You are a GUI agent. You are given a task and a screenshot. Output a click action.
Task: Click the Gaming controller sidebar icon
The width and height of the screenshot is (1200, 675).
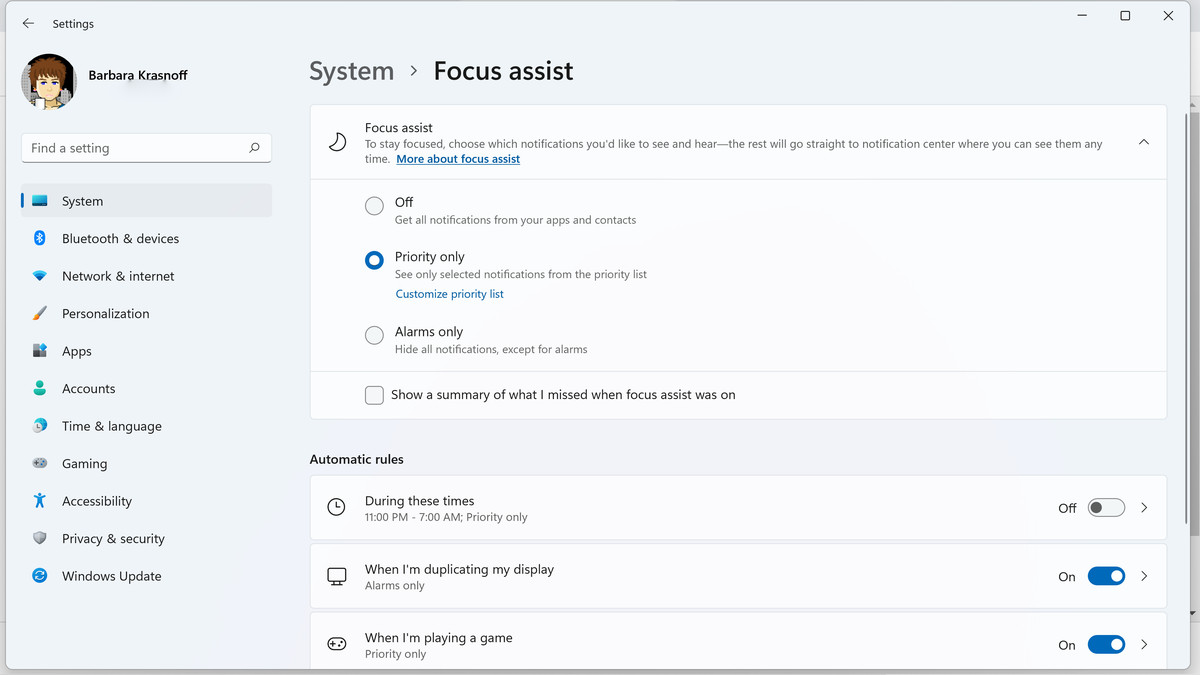(40, 463)
